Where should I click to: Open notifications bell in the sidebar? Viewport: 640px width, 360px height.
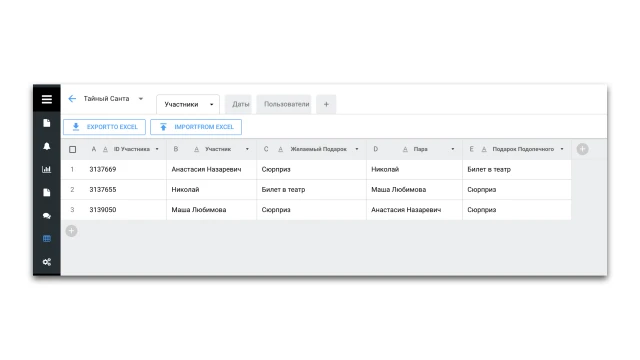pyautogui.click(x=47, y=146)
